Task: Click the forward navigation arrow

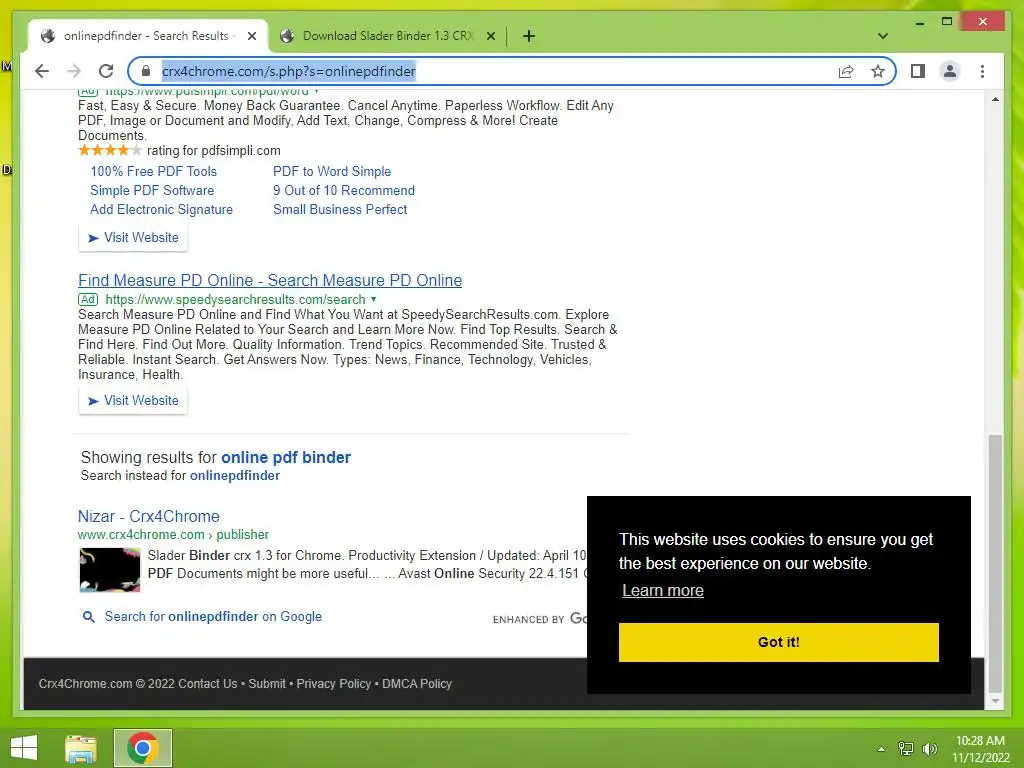Action: (74, 71)
